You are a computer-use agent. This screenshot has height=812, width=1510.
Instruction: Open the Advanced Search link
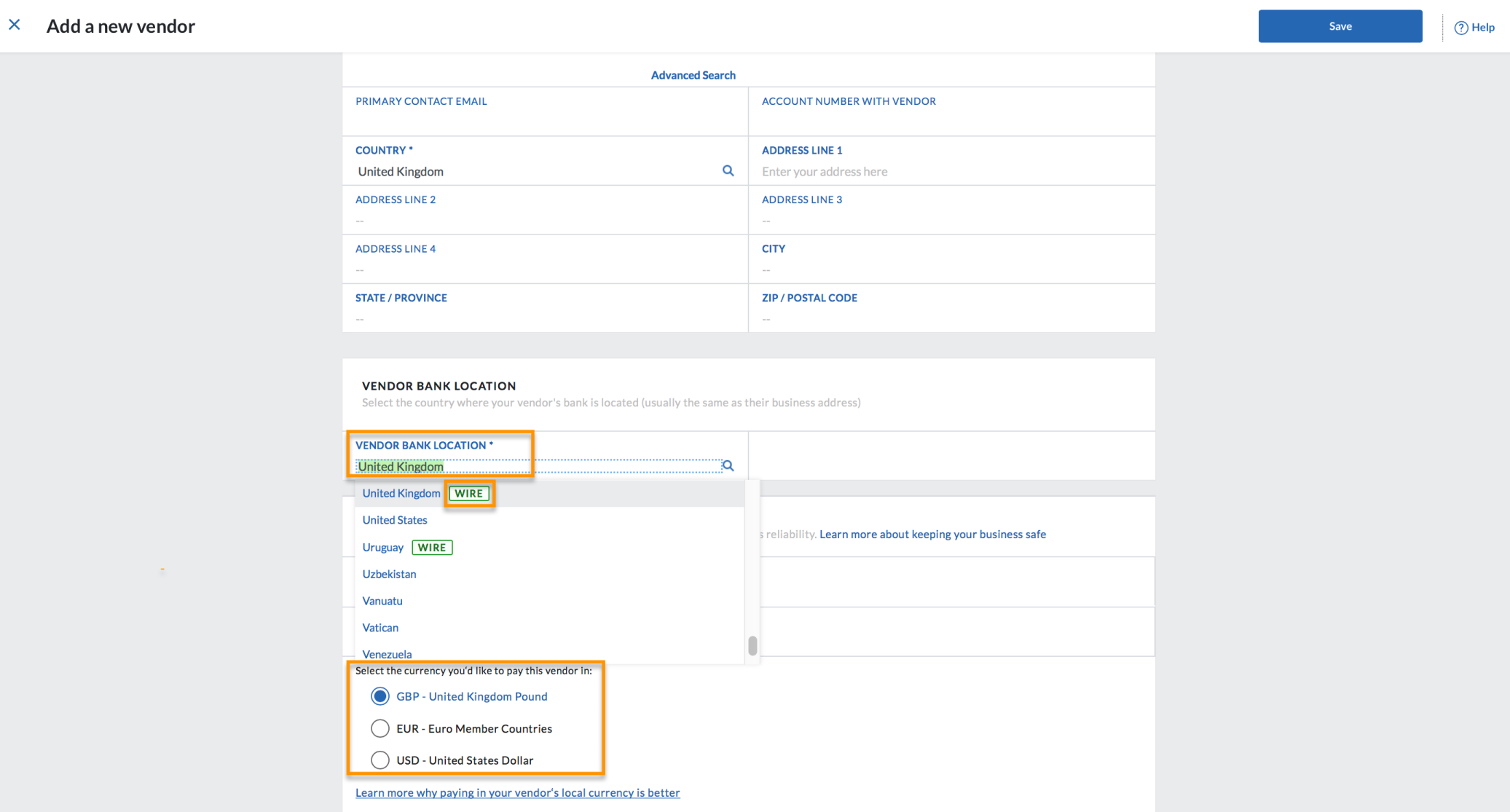pyautogui.click(x=693, y=75)
